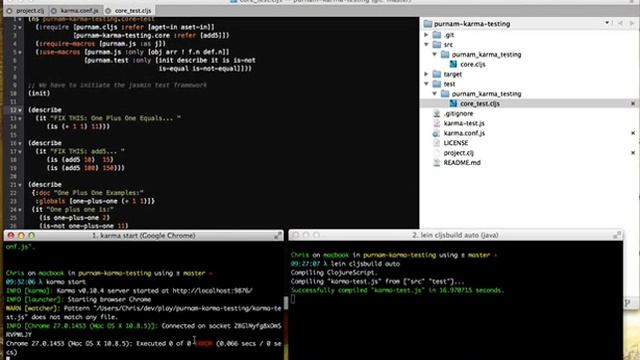
Task: Open karma.conf.js from the sidebar
Action: (x=464, y=133)
